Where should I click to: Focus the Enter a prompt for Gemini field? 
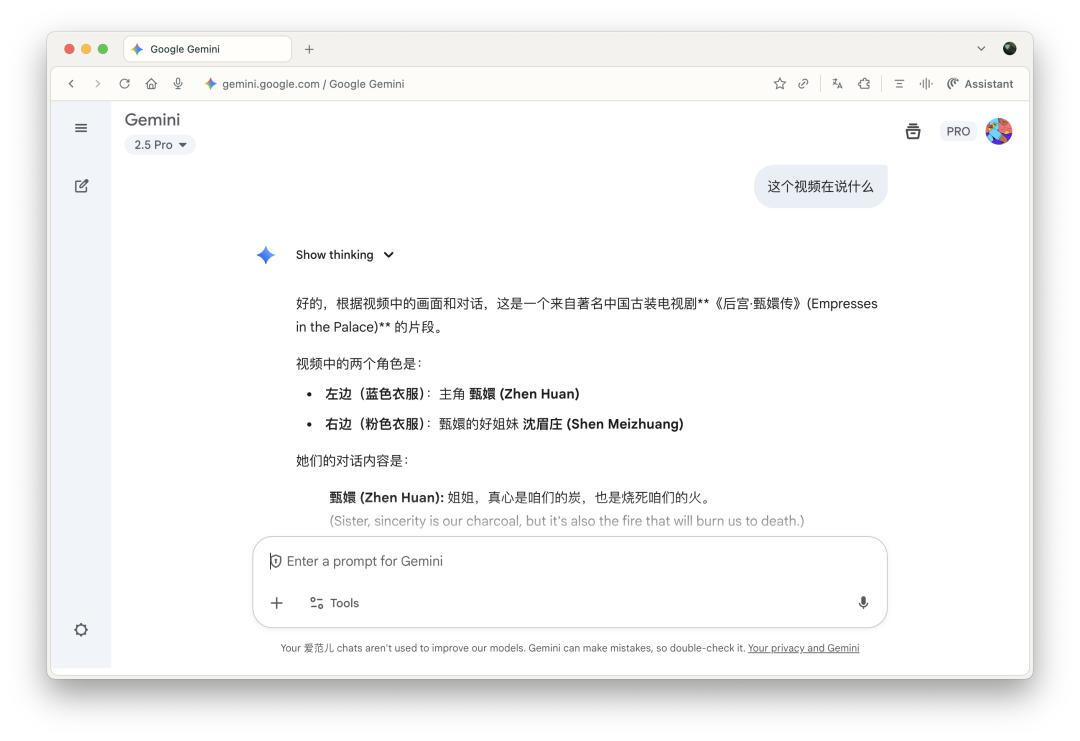(570, 561)
